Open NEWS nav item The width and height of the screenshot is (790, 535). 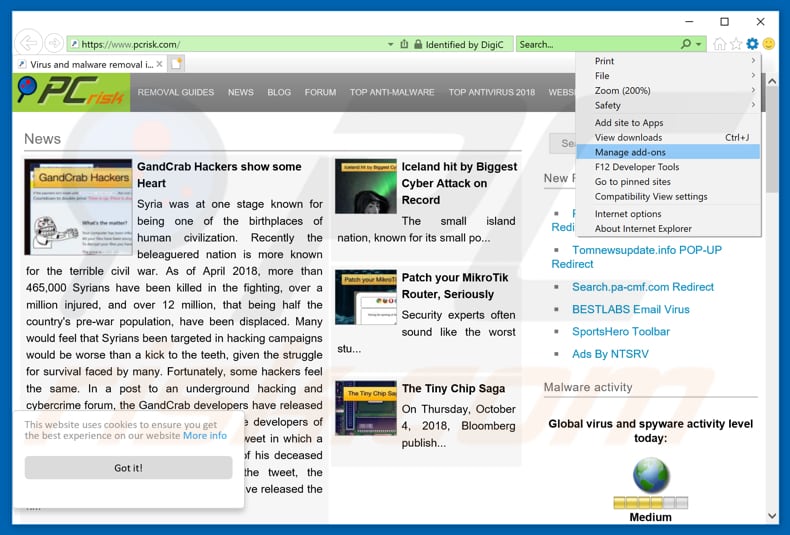pos(241,92)
